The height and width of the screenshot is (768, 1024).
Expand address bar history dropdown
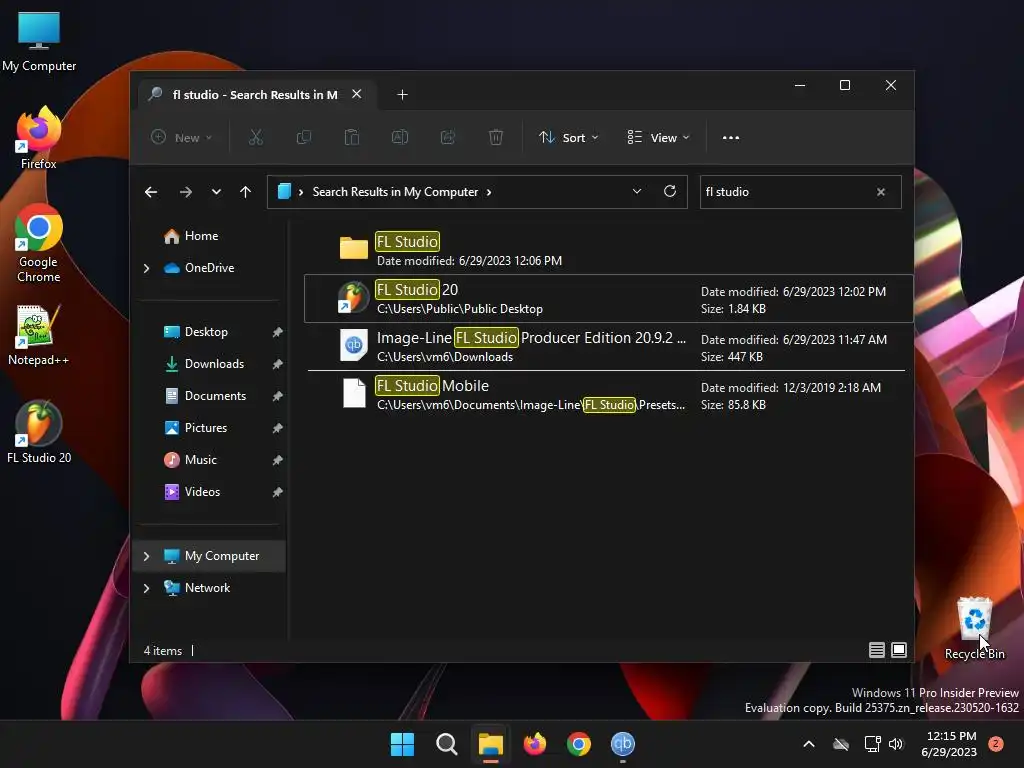(637, 191)
